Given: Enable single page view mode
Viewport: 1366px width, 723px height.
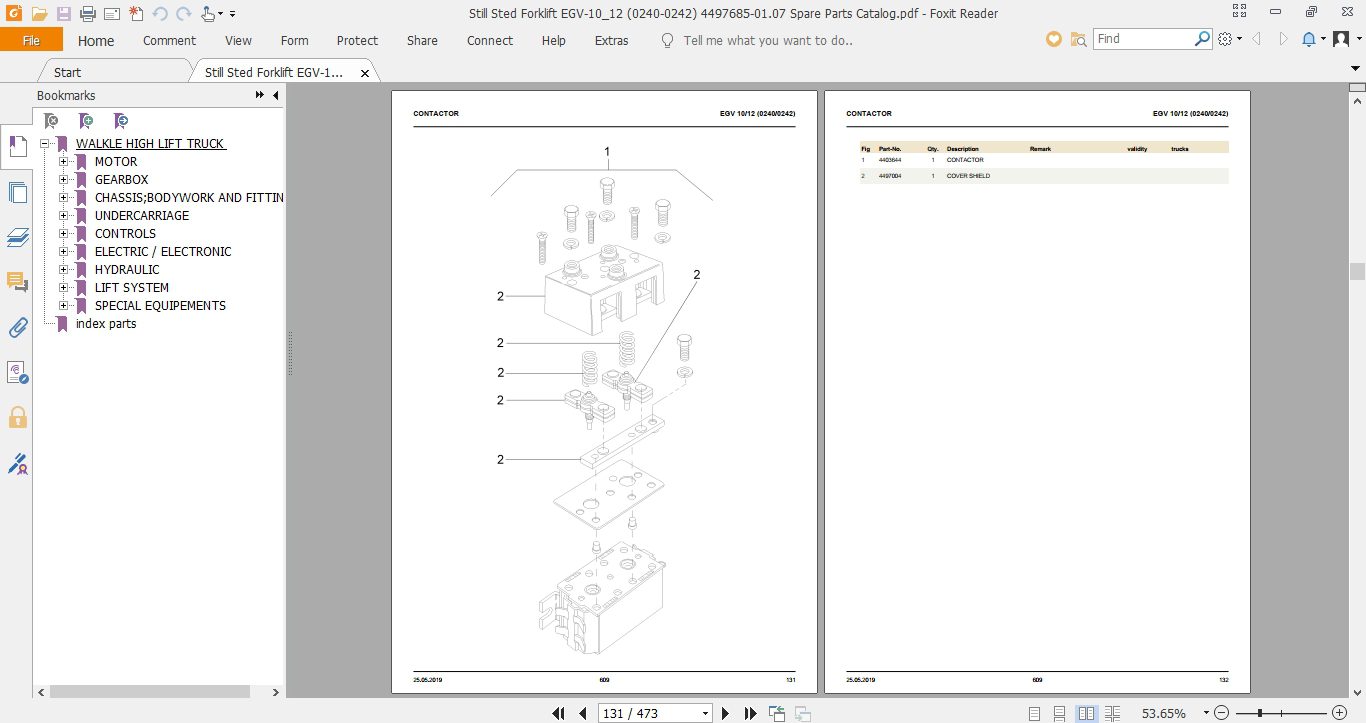Looking at the screenshot, I should [1034, 713].
